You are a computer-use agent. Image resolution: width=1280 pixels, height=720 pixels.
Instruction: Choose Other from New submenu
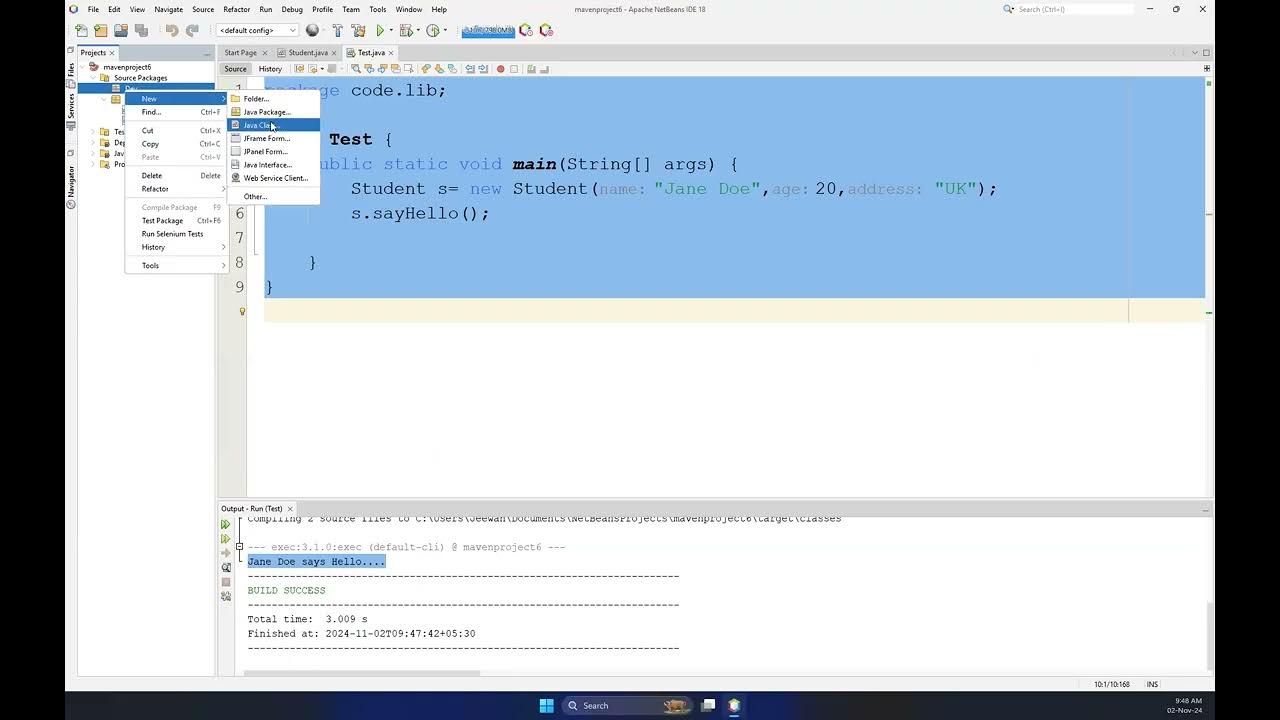(274, 197)
